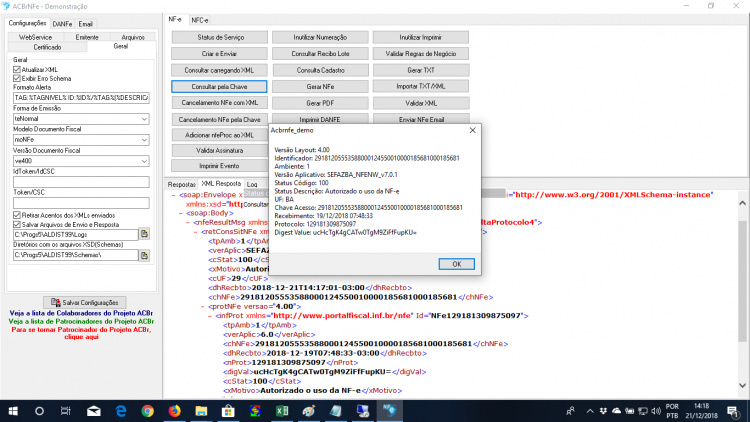The height and width of the screenshot is (422, 750).
Task: Open the Windows Start menu
Action: tap(13, 411)
